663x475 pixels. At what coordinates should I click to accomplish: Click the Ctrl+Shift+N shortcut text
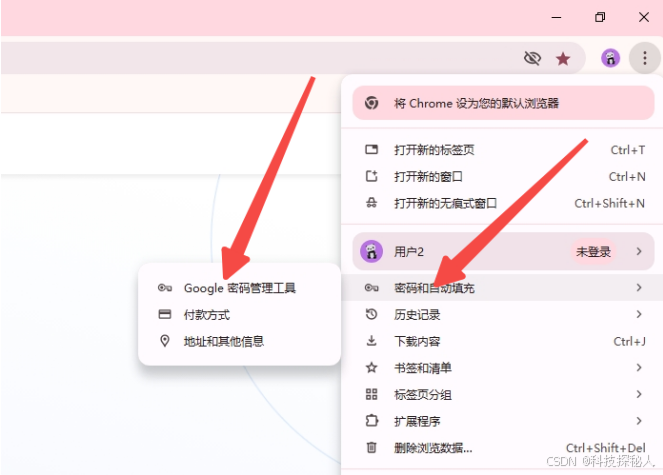609,203
